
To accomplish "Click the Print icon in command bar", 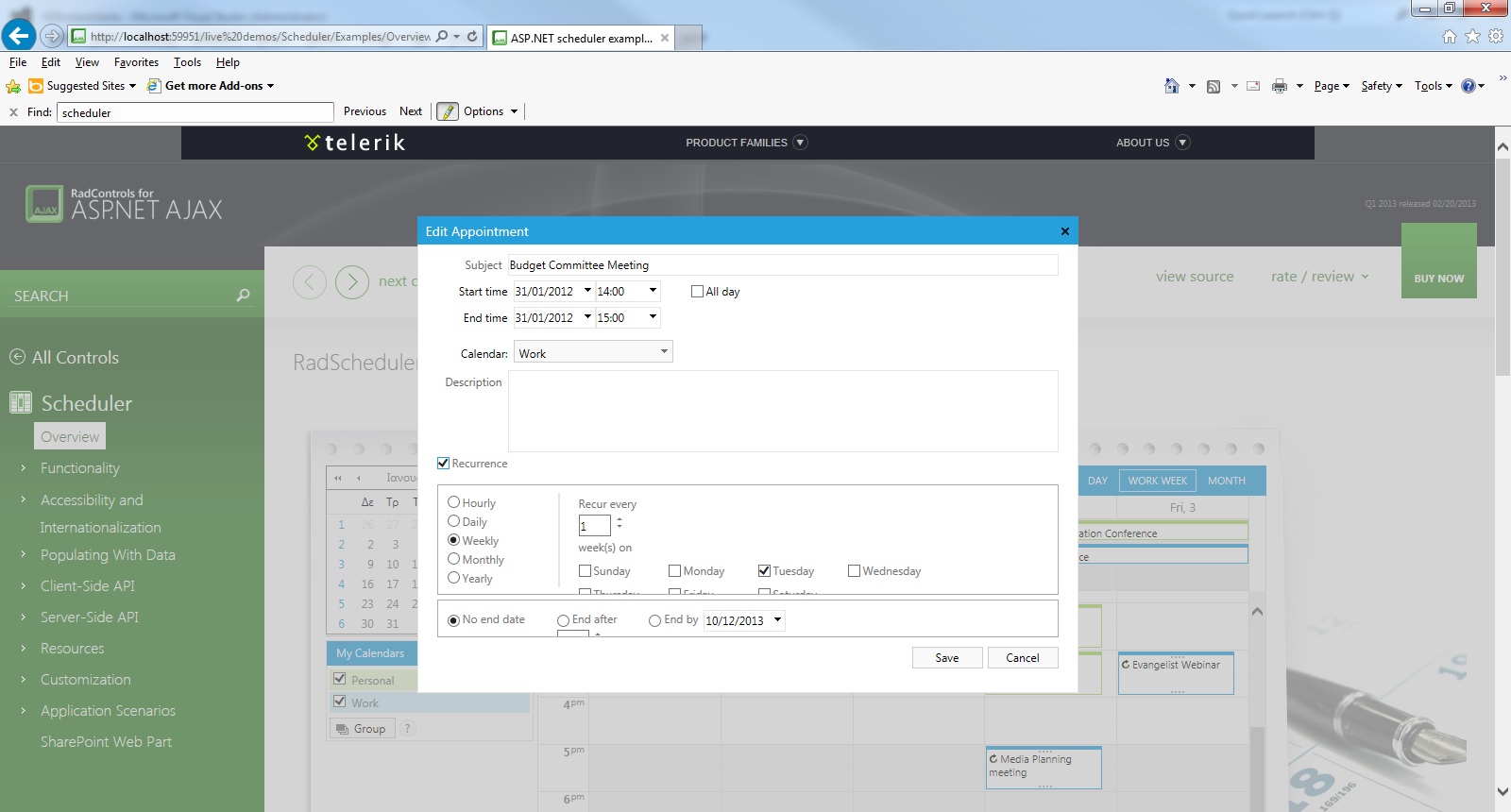I will tap(1280, 86).
